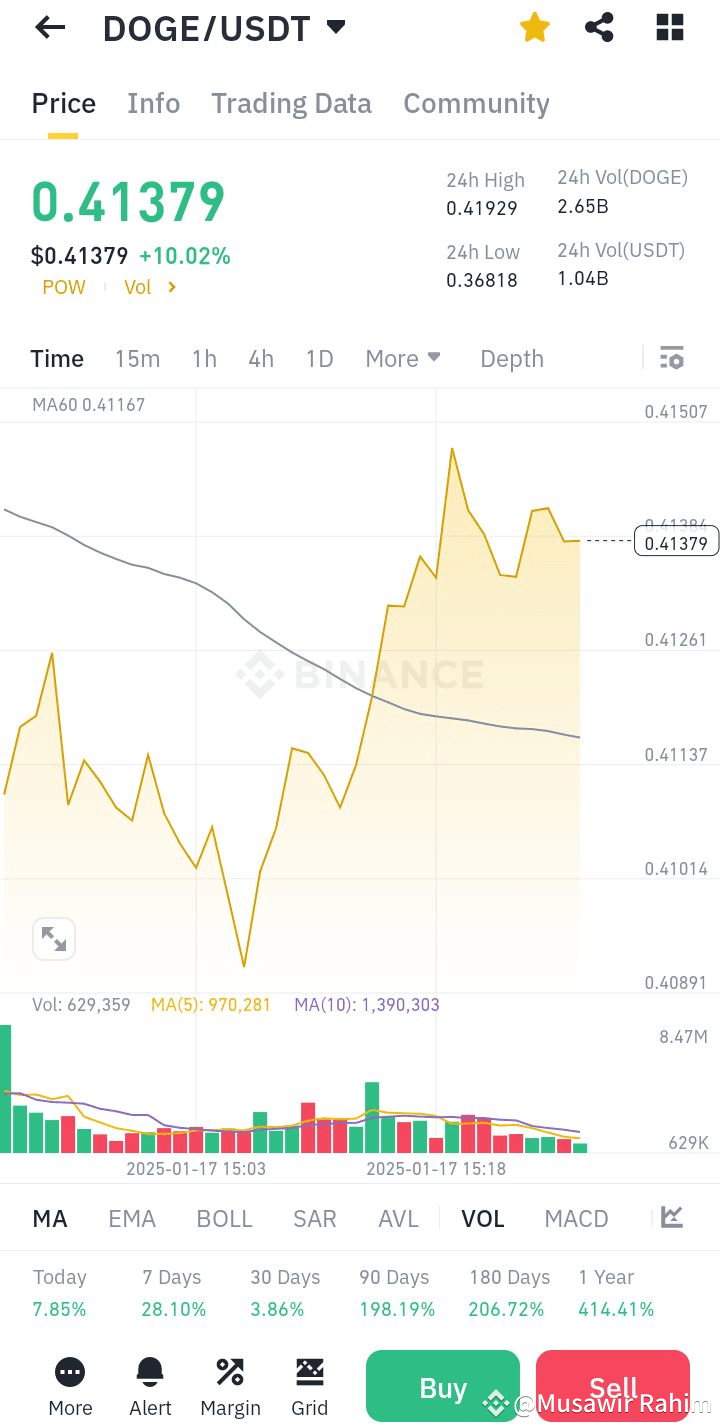Toggle the MACD indicator

click(576, 1219)
